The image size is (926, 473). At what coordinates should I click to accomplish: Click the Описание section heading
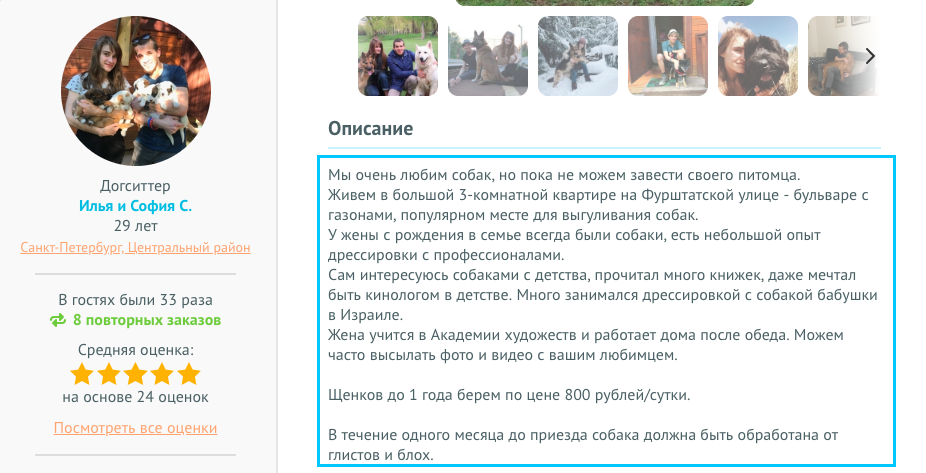tap(370, 129)
